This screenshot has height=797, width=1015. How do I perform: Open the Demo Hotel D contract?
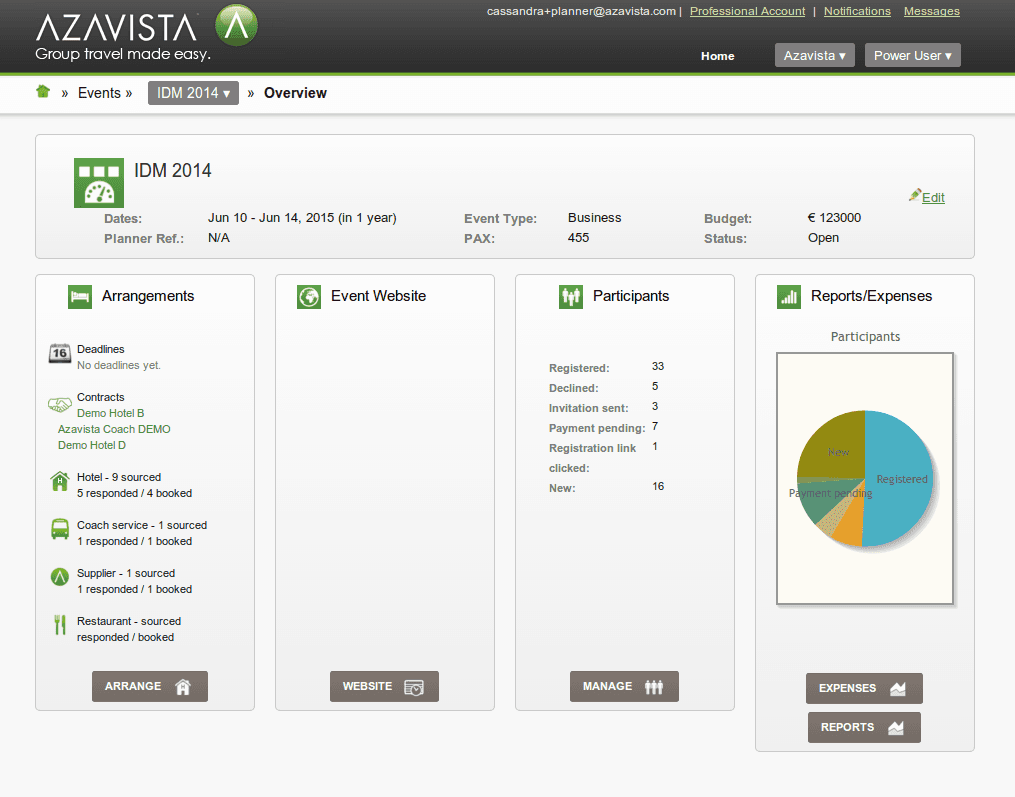point(92,445)
